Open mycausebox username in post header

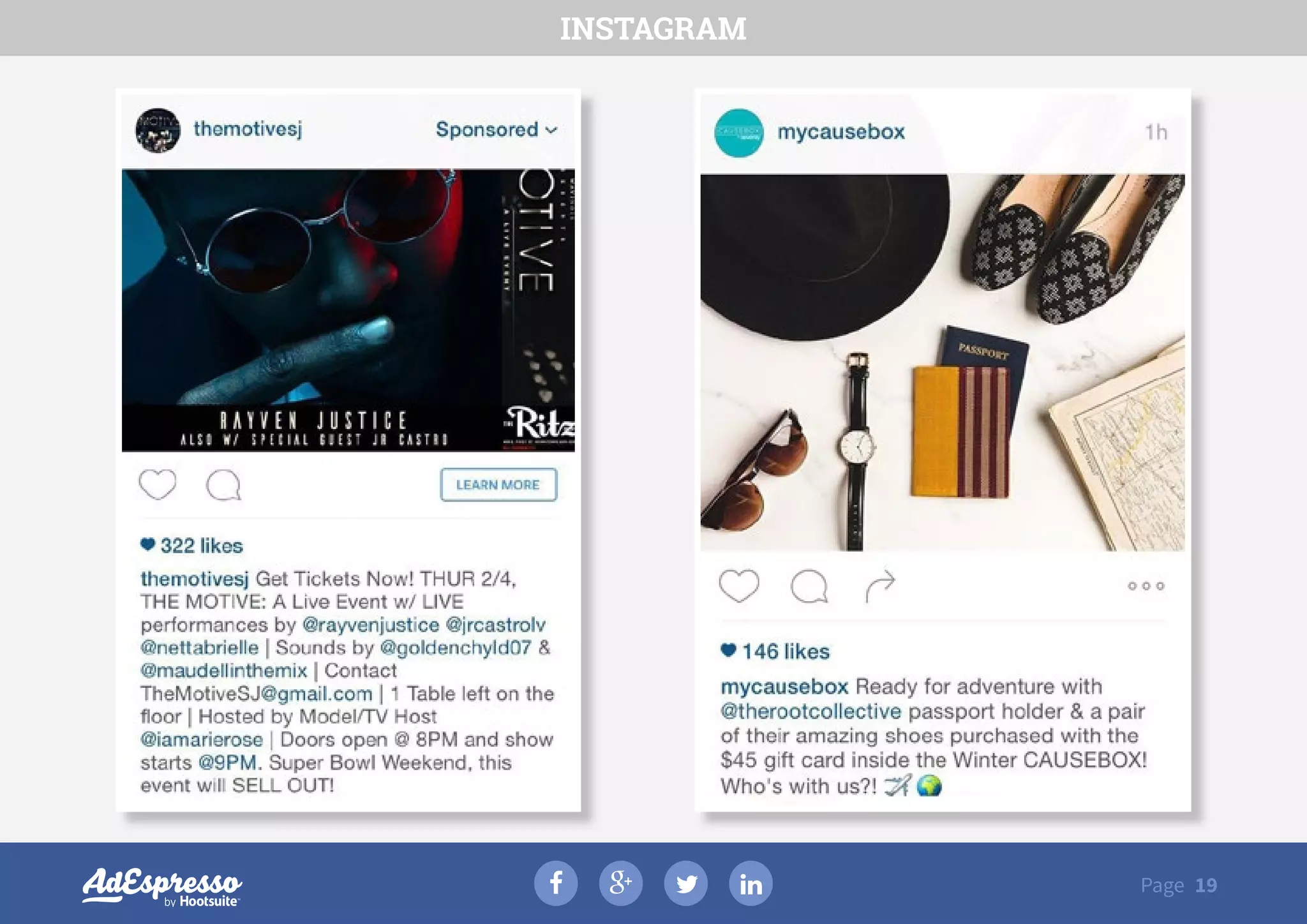point(841,132)
